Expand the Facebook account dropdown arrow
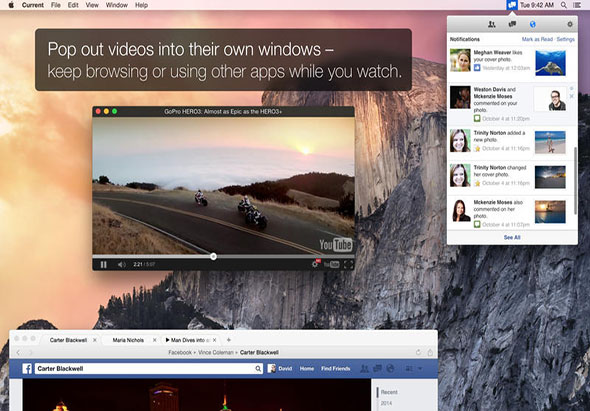Viewport: 590px width, 411px height. (x=420, y=368)
